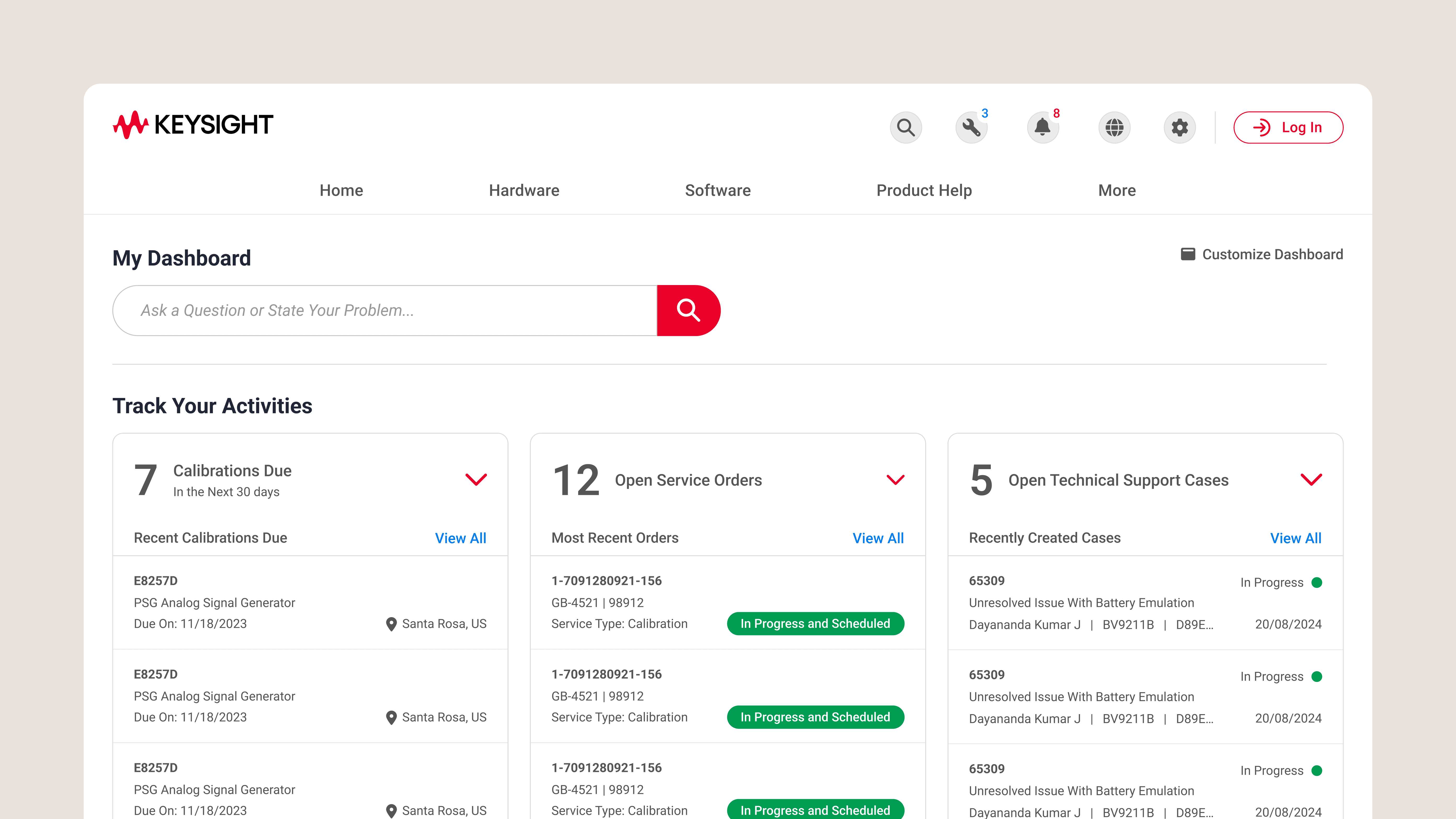This screenshot has height=819, width=1456.
Task: Click the header search magnifier icon
Action: 906,127
